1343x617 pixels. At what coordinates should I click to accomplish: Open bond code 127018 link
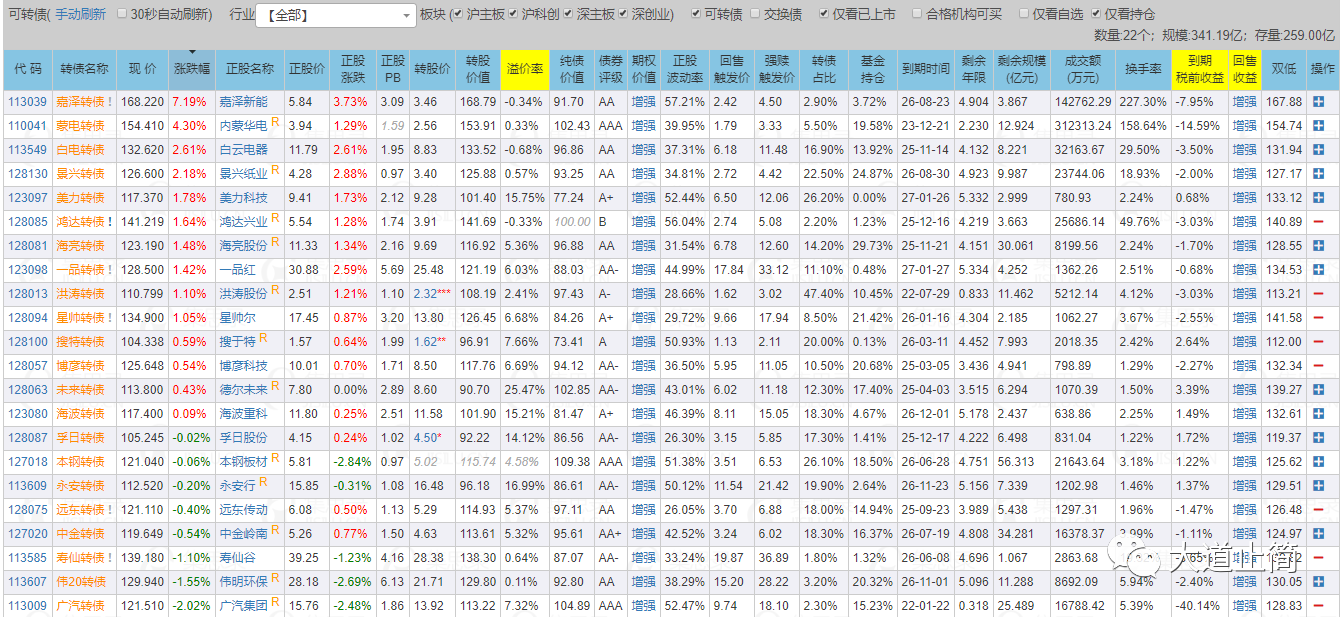click(x=27, y=462)
